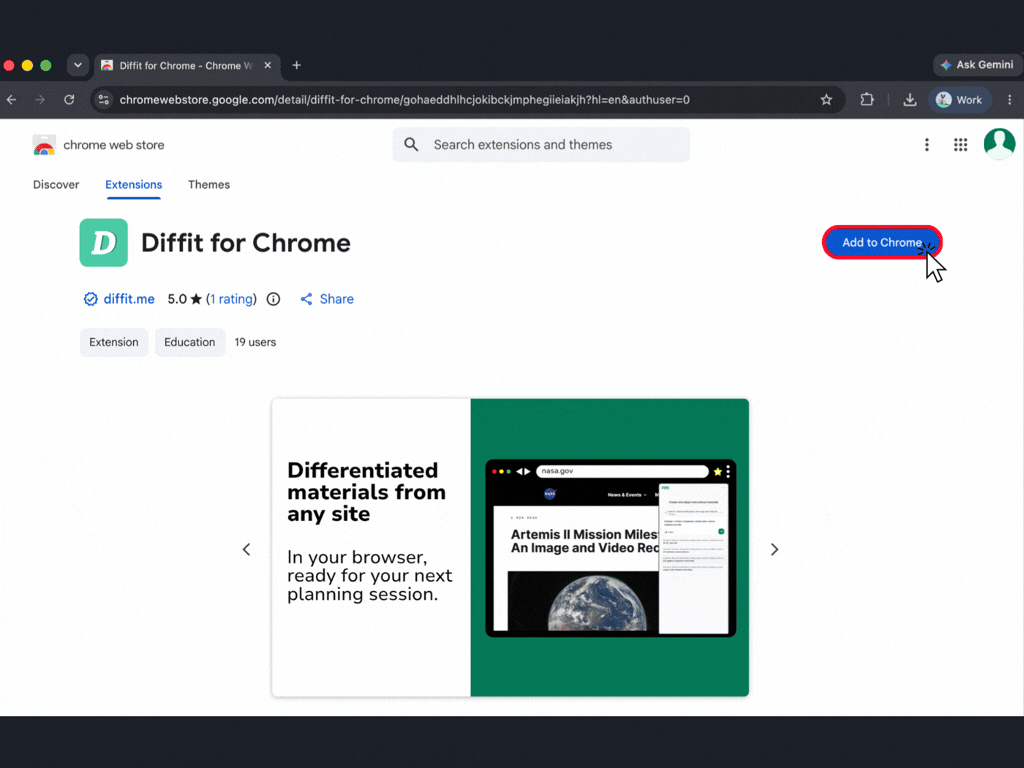Viewport: 1024px width, 768px height.
Task: Open the web store more options menu
Action: click(927, 144)
